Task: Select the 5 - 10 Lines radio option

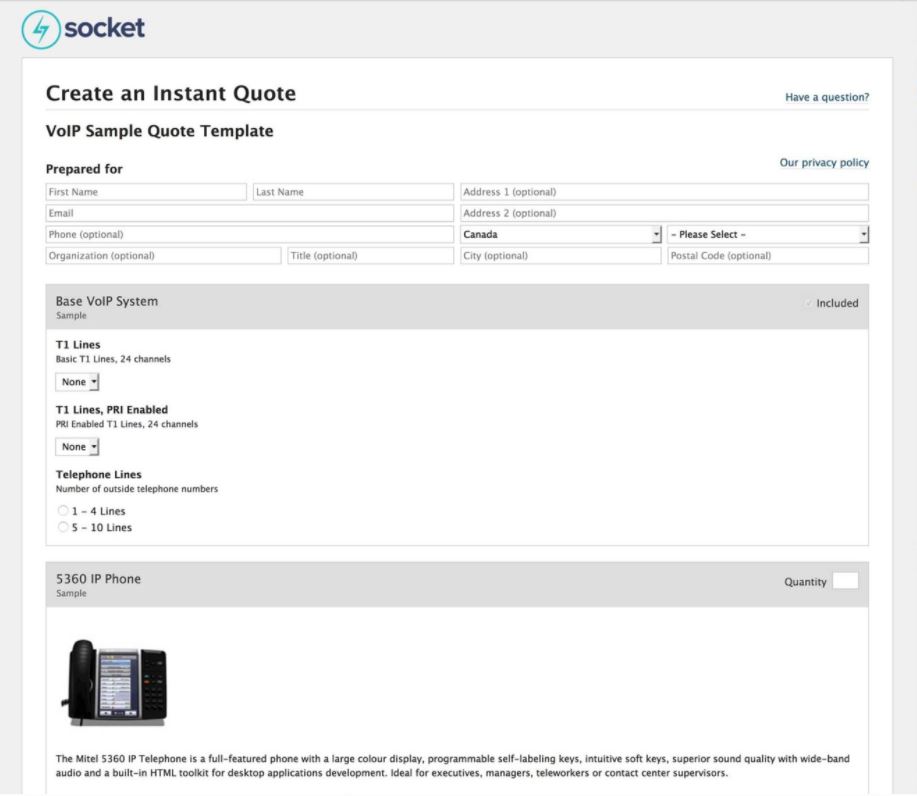Action: 64,527
